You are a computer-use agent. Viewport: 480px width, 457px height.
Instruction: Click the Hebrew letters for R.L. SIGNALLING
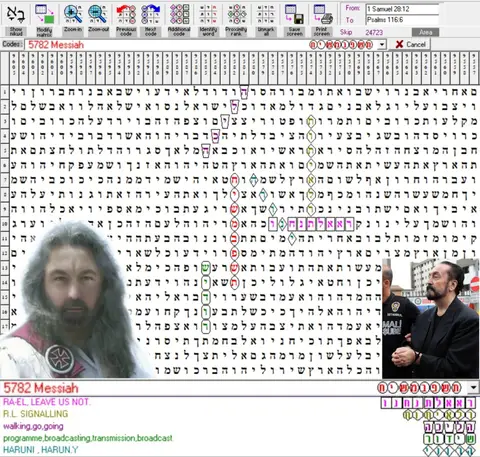click(x=439, y=415)
